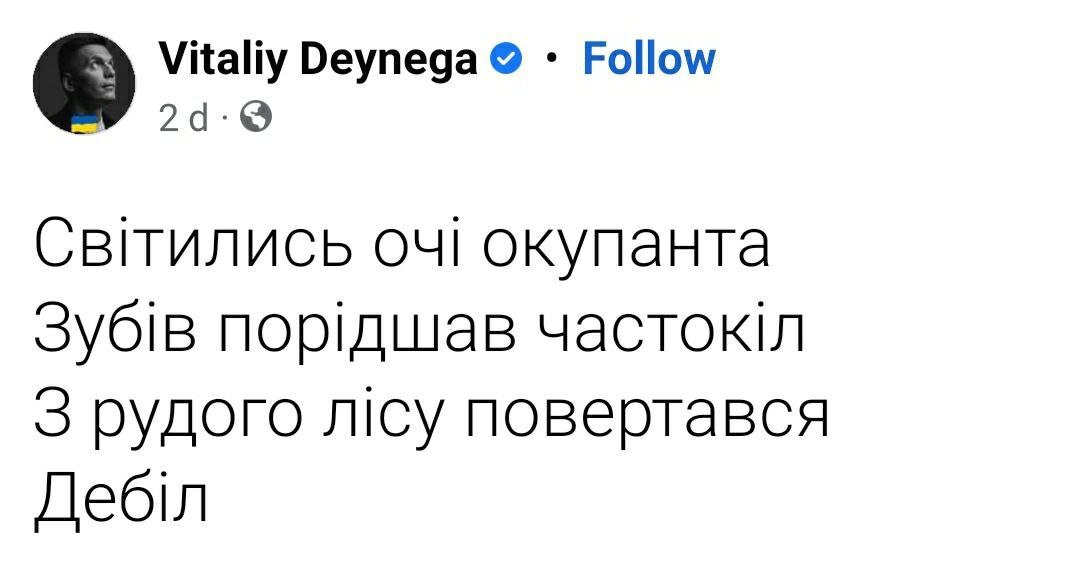Click the last word 'Дебіл'
This screenshot has width=1080, height=567.
121,498
